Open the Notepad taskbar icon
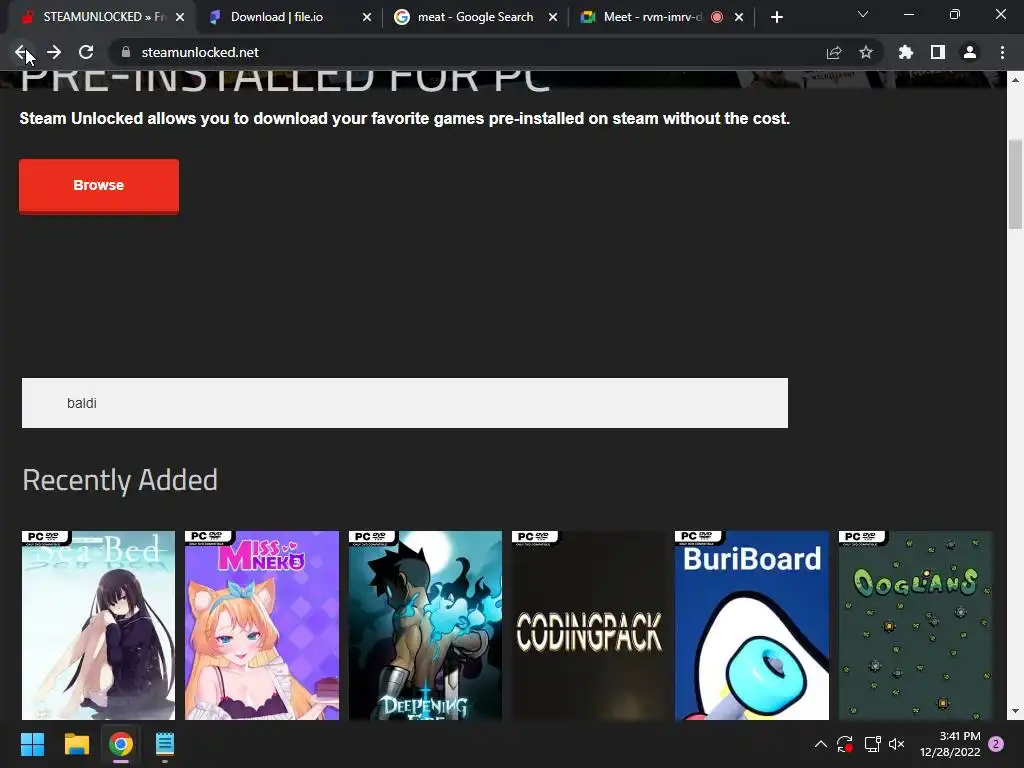The image size is (1024, 768). [165, 744]
